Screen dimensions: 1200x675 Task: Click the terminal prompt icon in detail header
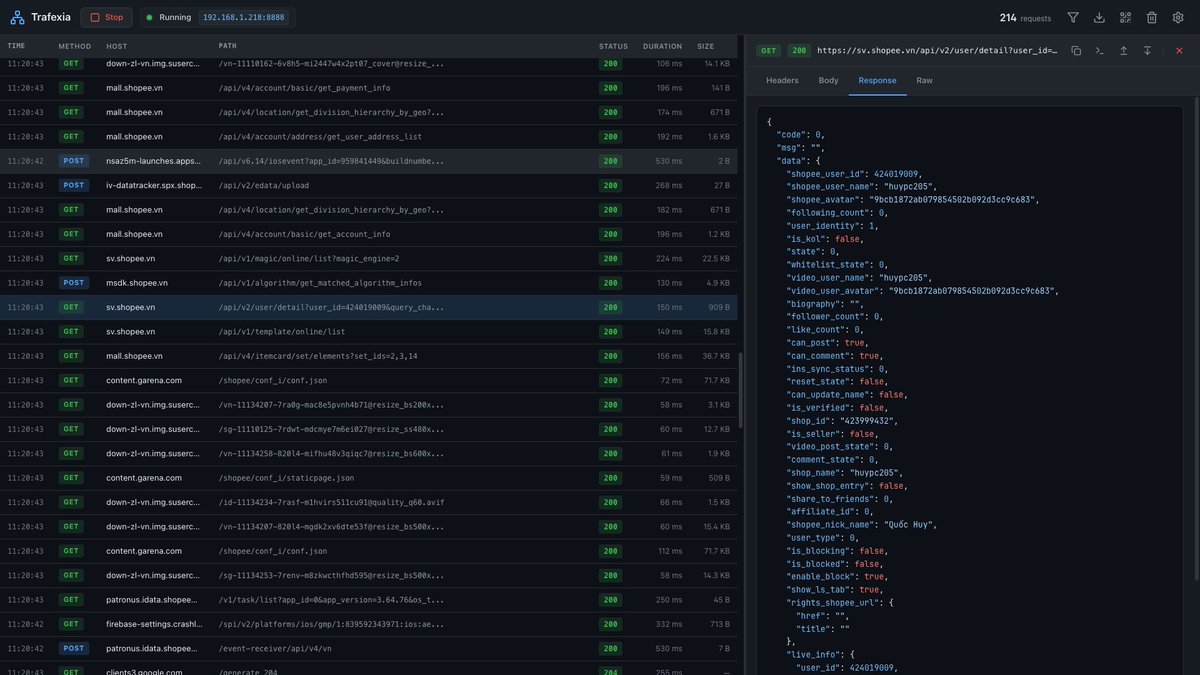[x=1100, y=50]
